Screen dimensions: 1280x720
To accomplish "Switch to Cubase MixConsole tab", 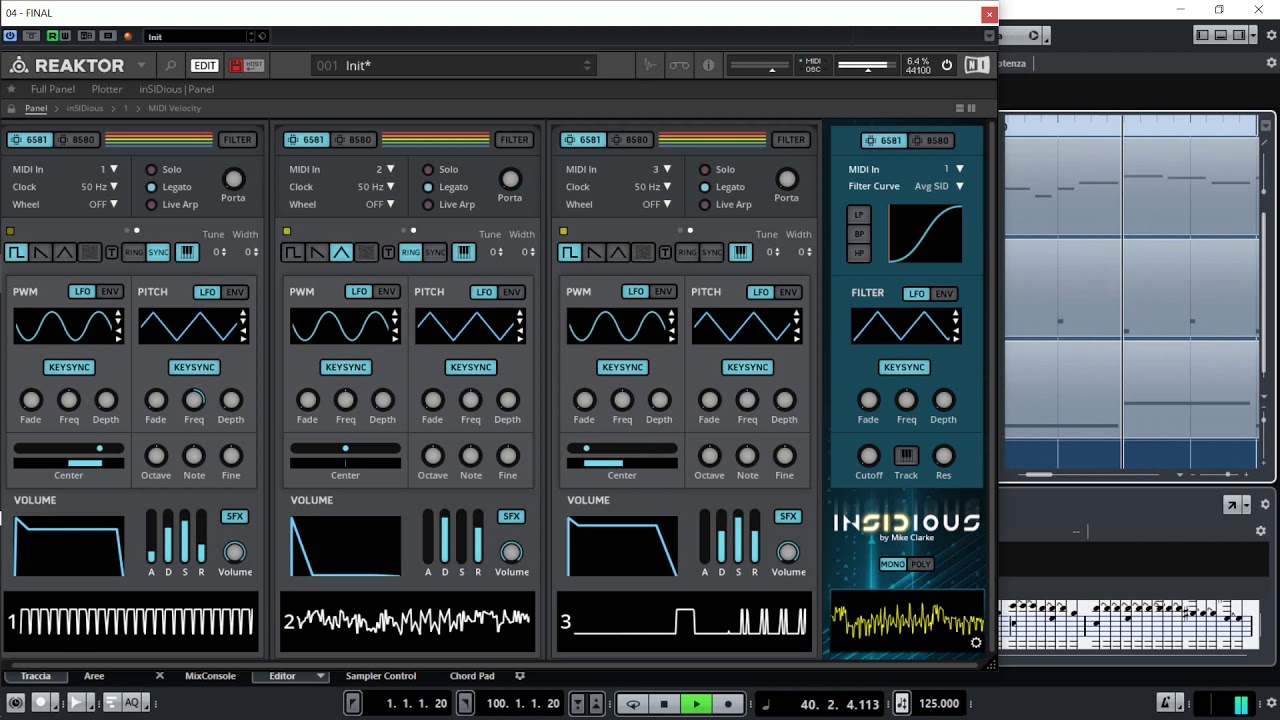I will [210, 676].
